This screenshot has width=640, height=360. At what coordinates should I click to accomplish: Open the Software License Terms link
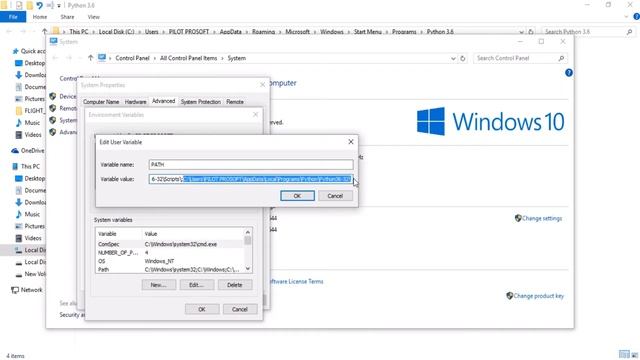click(x=297, y=281)
